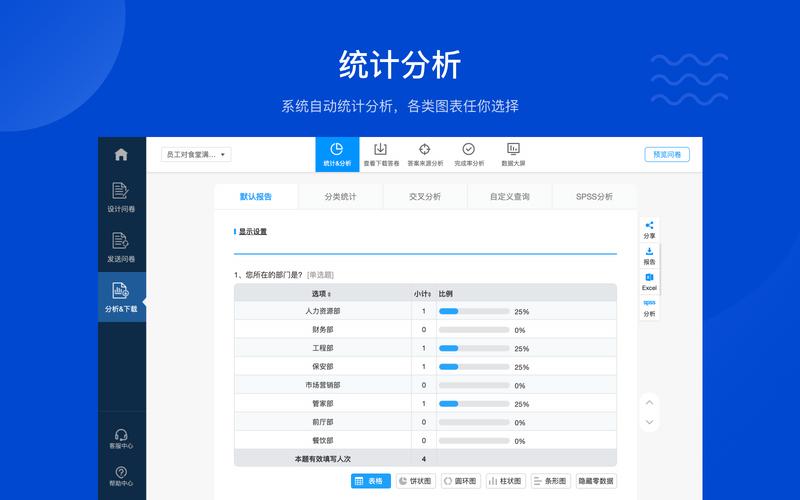Click the 餐饮部 row label

coord(322,440)
